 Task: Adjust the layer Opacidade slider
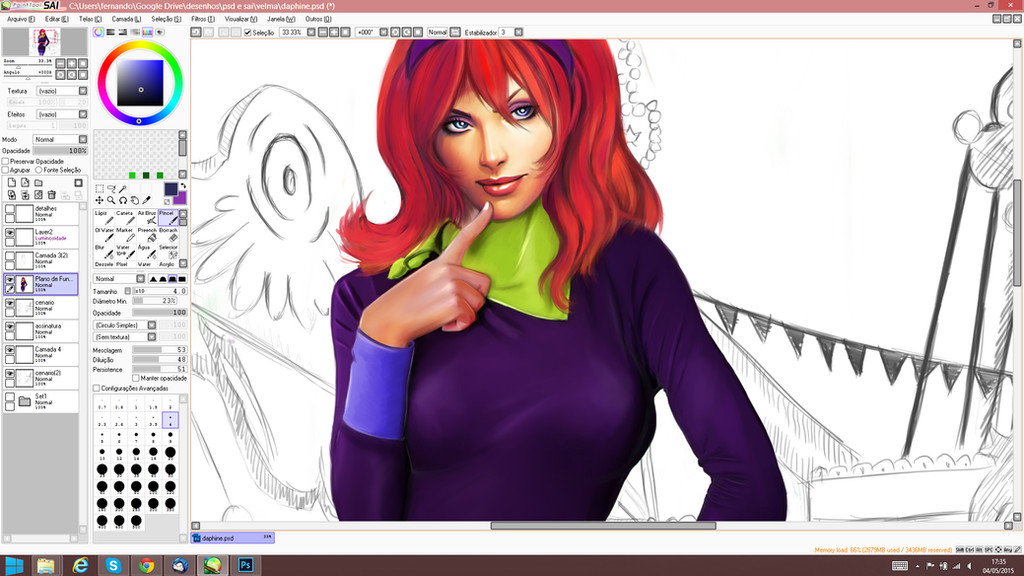(59, 150)
